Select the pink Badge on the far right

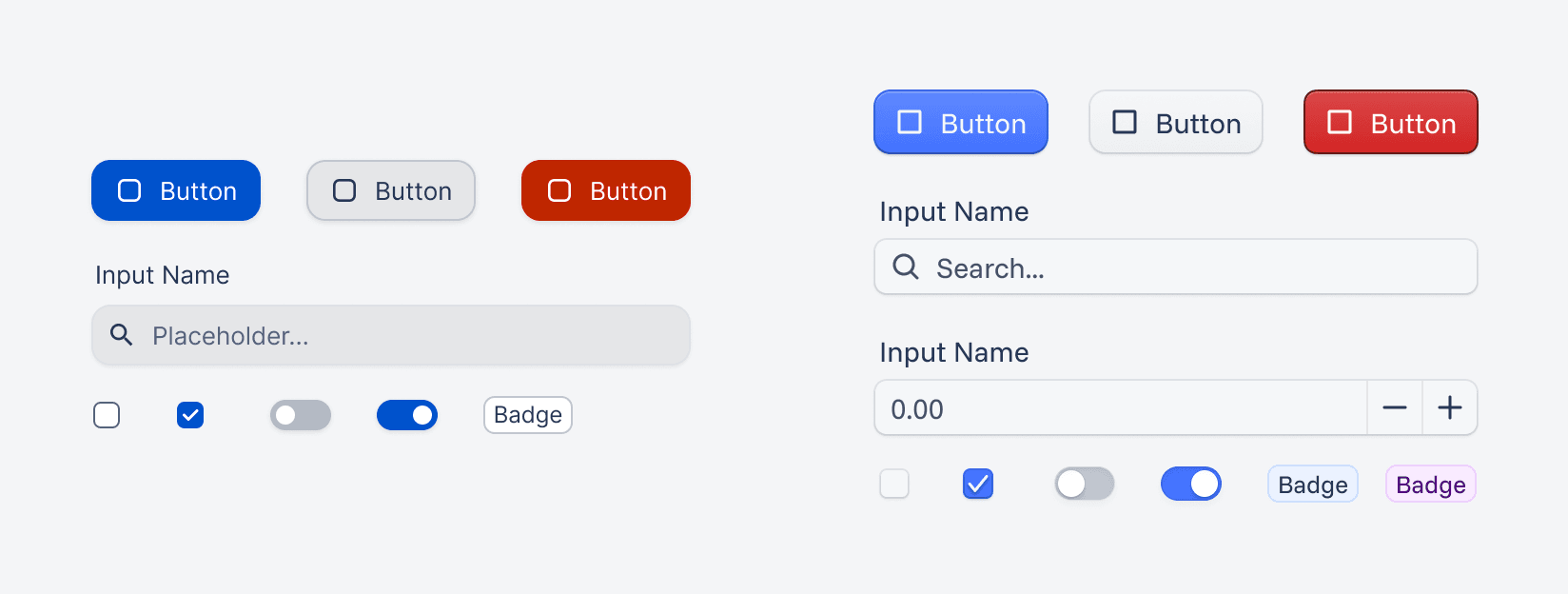coord(1430,484)
